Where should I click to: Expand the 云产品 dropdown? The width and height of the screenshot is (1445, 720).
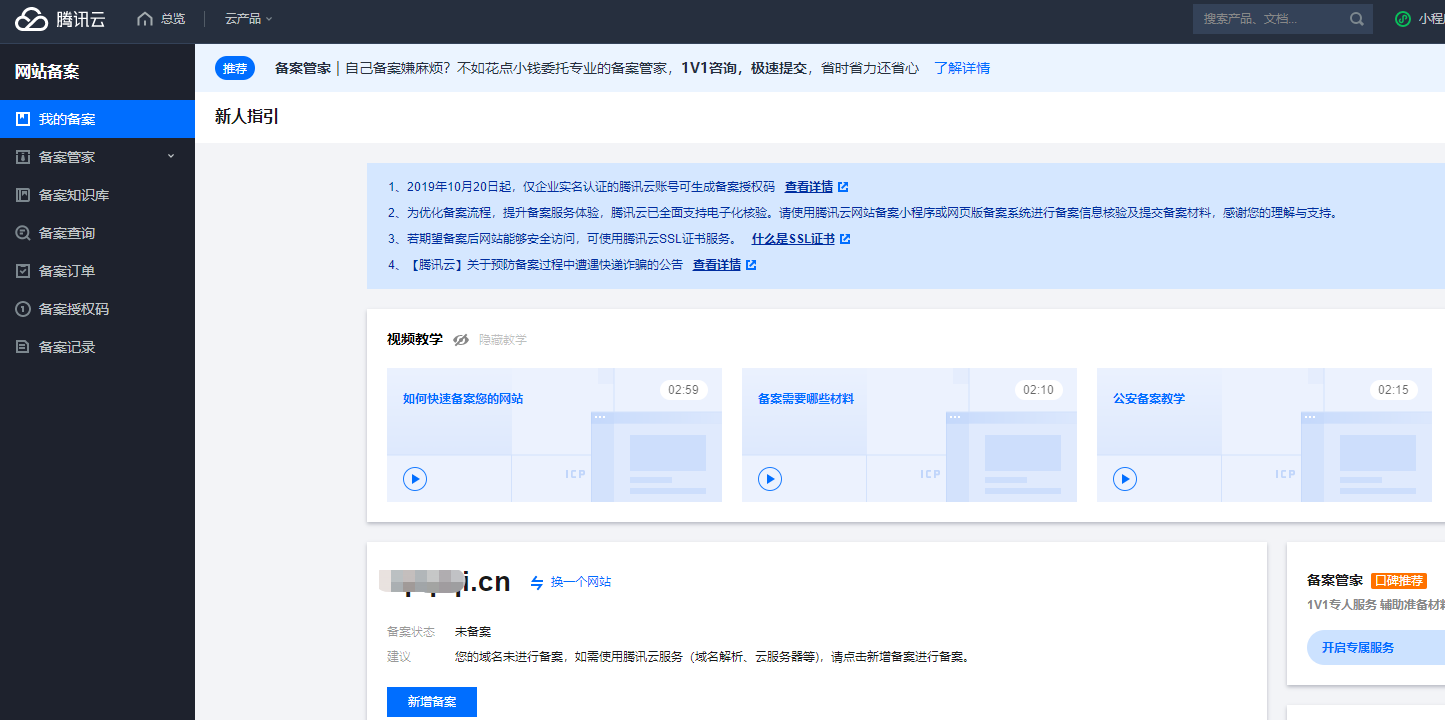tap(248, 19)
